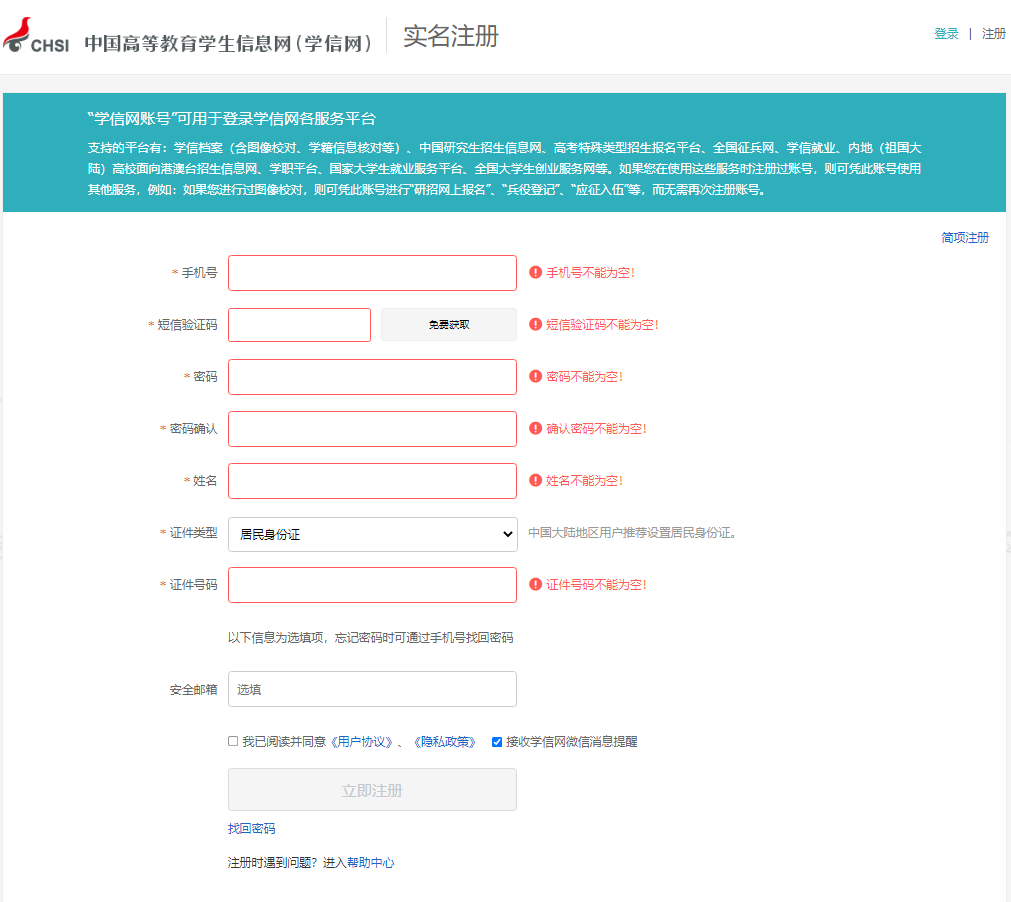Viewport: 1011px width, 902px height.
Task: Click the 免费获取 verification code button
Action: [x=448, y=324]
